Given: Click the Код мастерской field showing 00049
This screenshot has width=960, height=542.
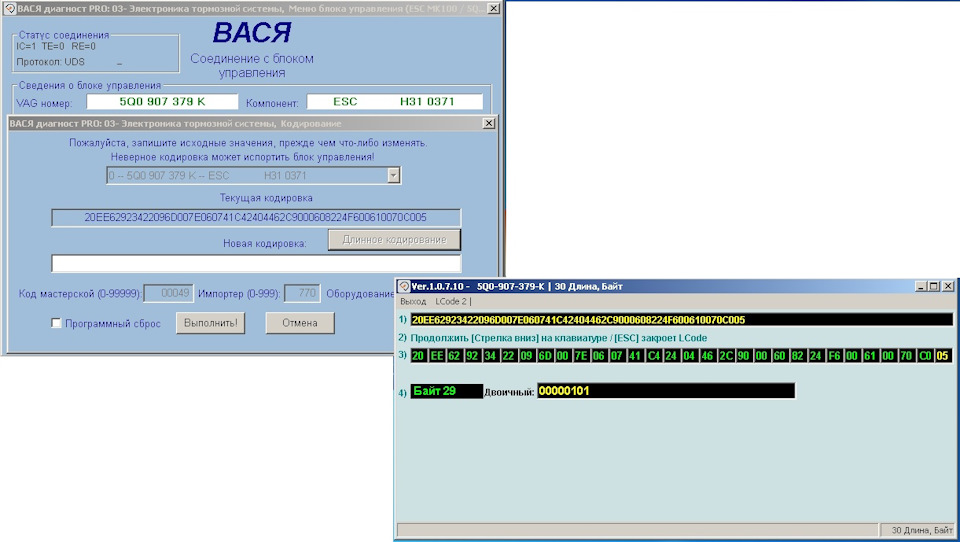Looking at the screenshot, I should coord(168,293).
